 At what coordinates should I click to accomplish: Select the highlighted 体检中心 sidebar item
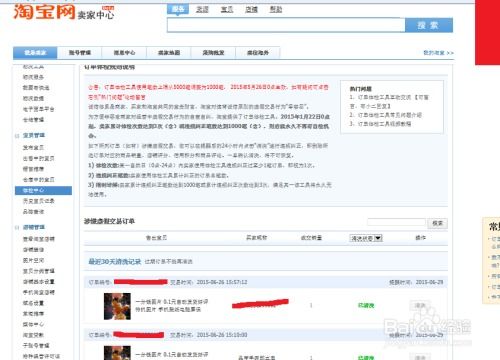43,190
